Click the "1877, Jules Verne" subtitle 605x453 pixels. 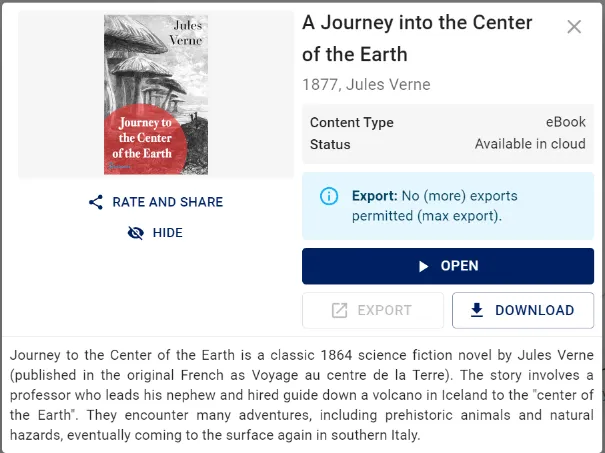pyautogui.click(x=366, y=84)
